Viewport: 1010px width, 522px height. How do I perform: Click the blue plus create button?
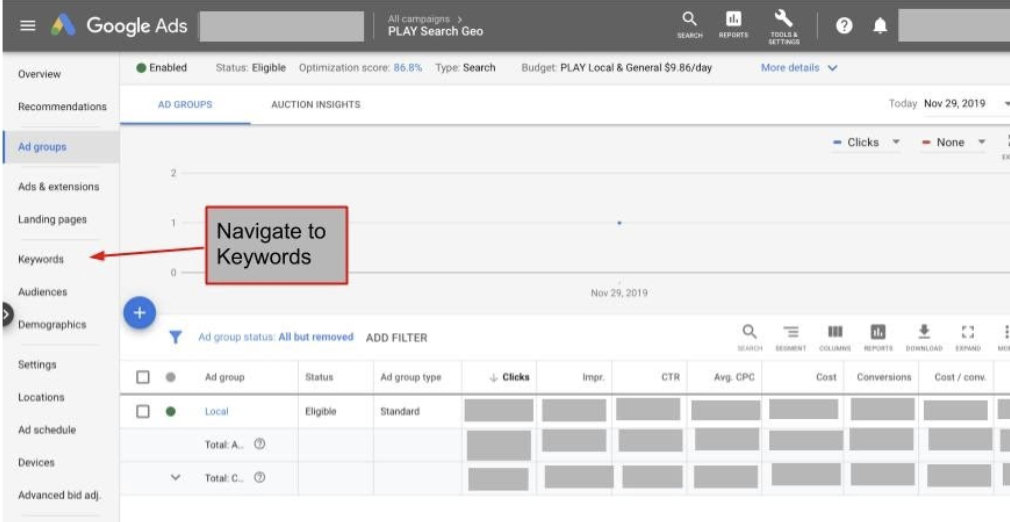tap(140, 313)
